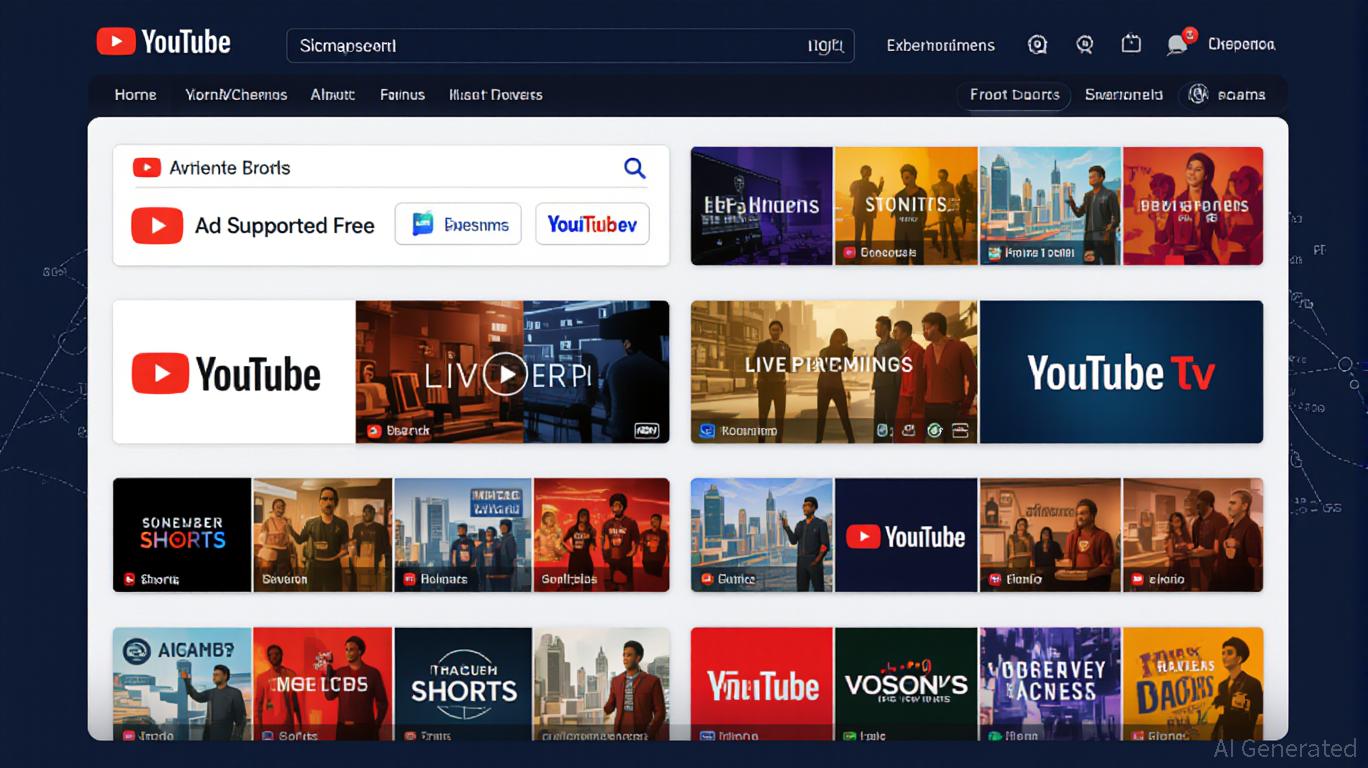Click the second round badge icon in header

[x=1084, y=44]
